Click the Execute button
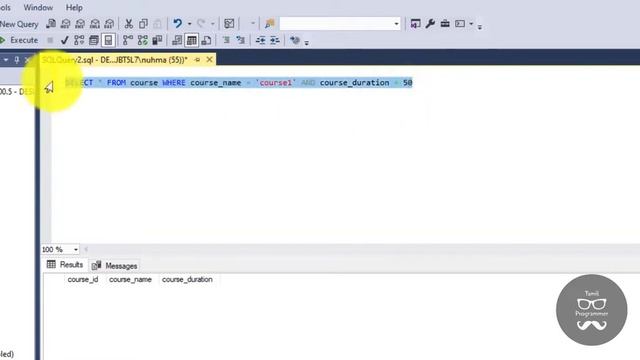This screenshot has width=640, height=360. (x=19, y=40)
